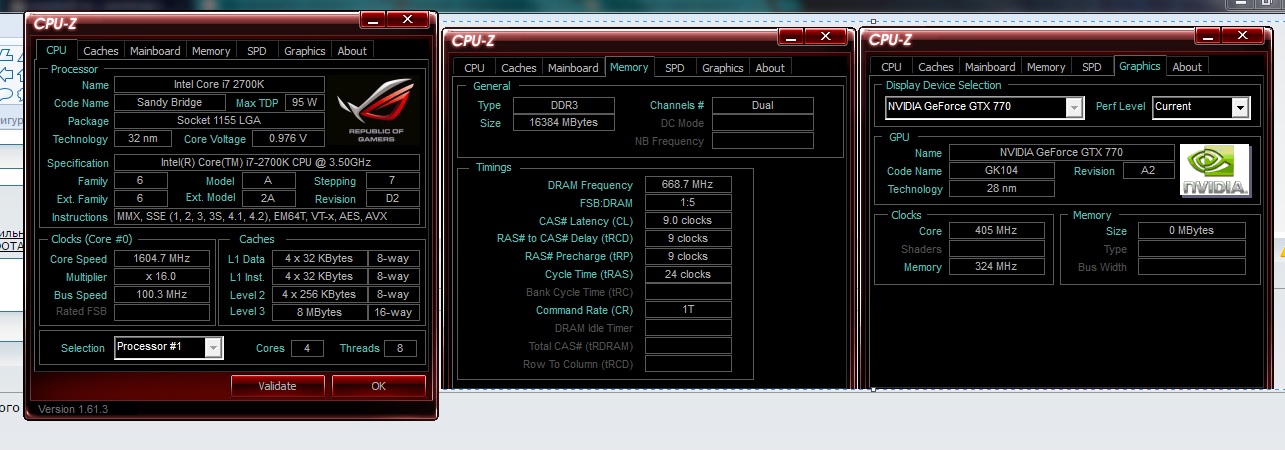Open About tab in Memory window

770,67
